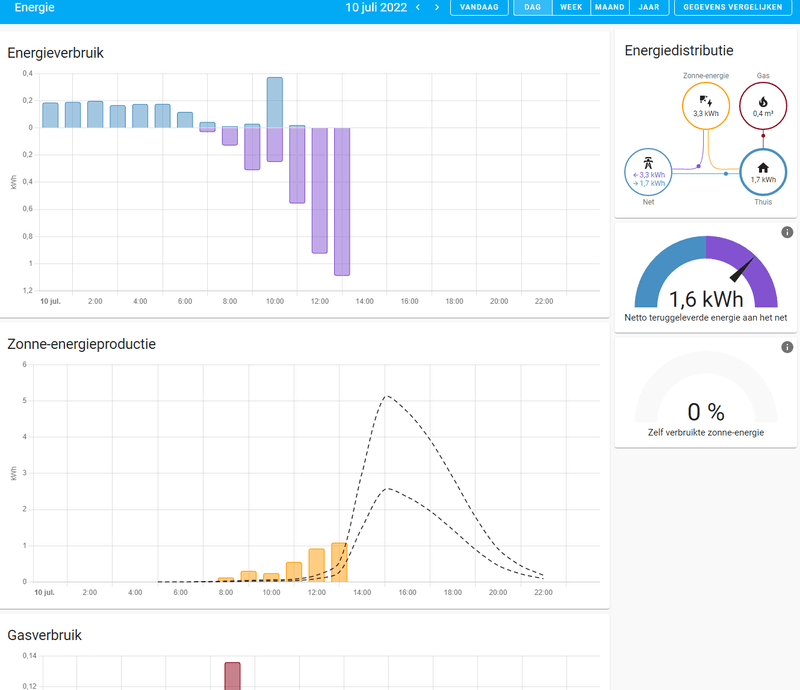
Task: Click blue consumption bar at 2:00
Action: click(x=95, y=114)
